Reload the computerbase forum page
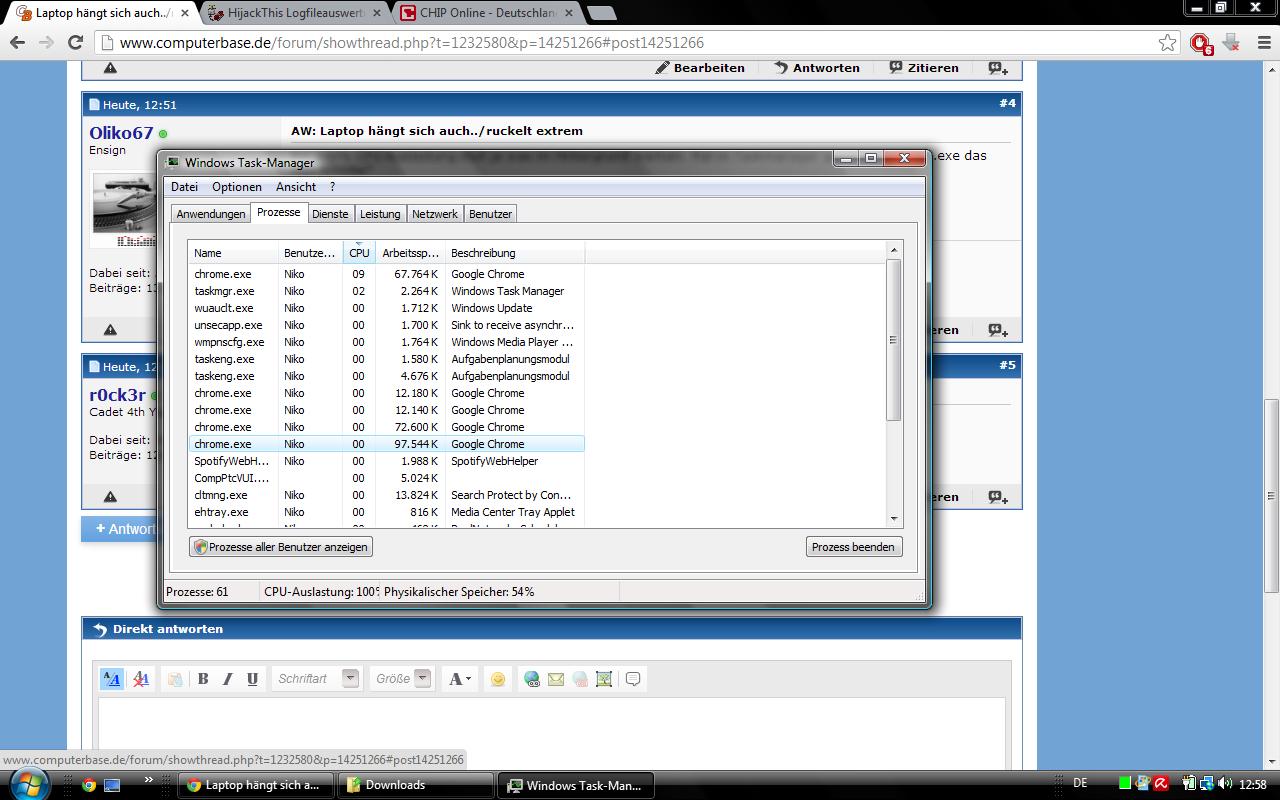 75,43
